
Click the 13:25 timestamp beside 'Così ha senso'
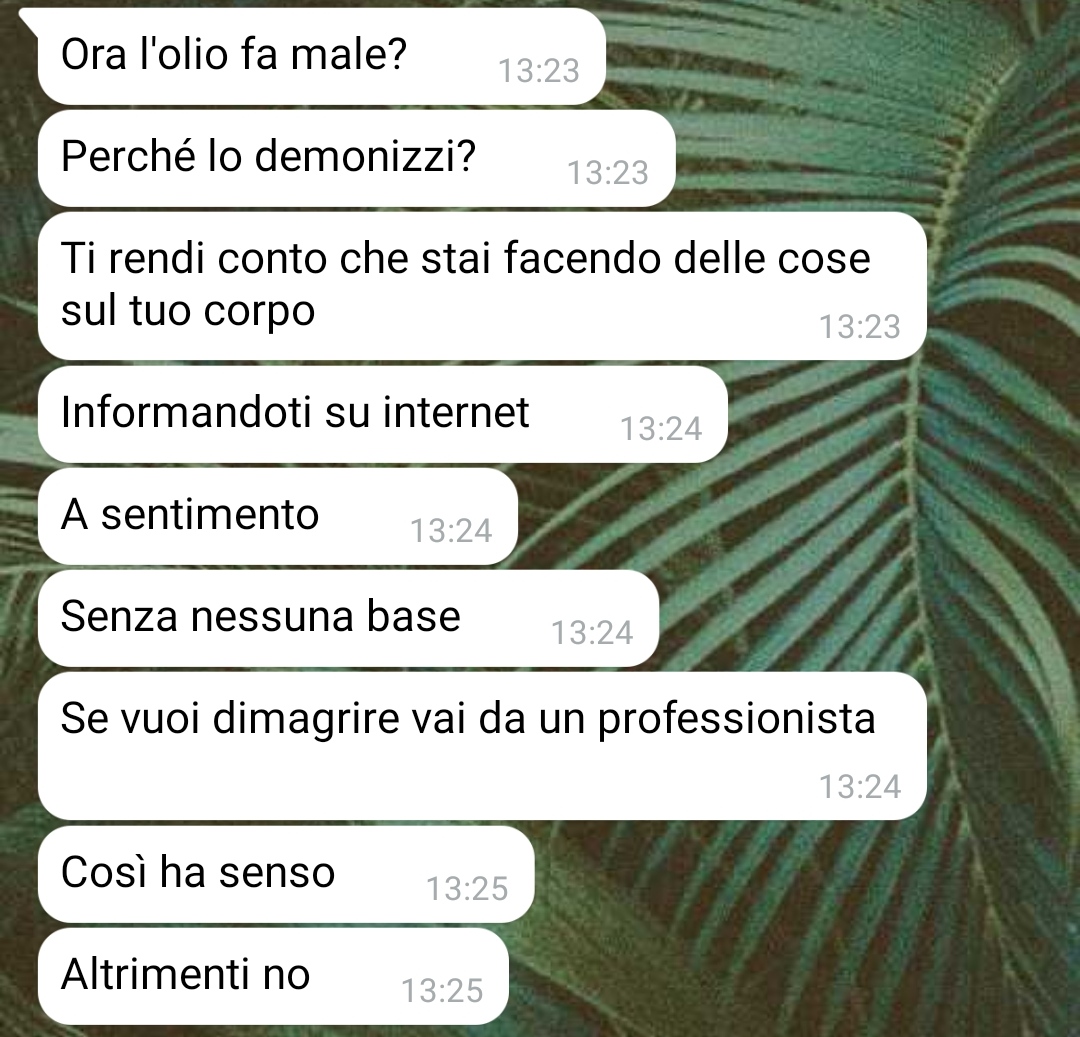point(467,888)
